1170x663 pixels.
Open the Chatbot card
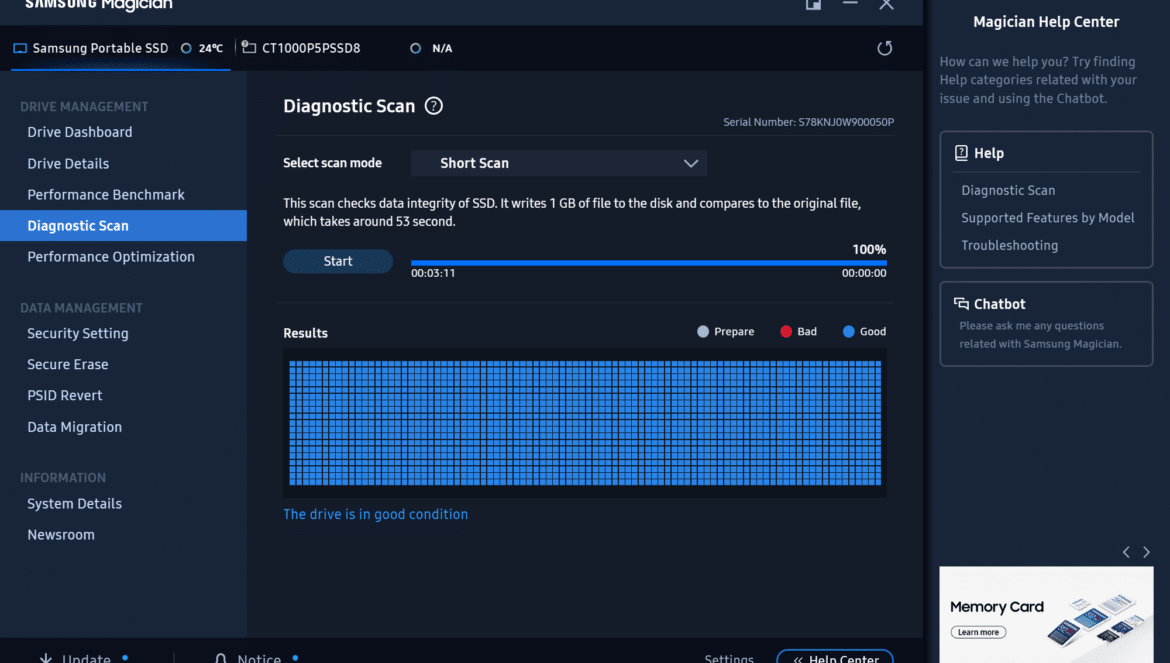(x=1046, y=324)
